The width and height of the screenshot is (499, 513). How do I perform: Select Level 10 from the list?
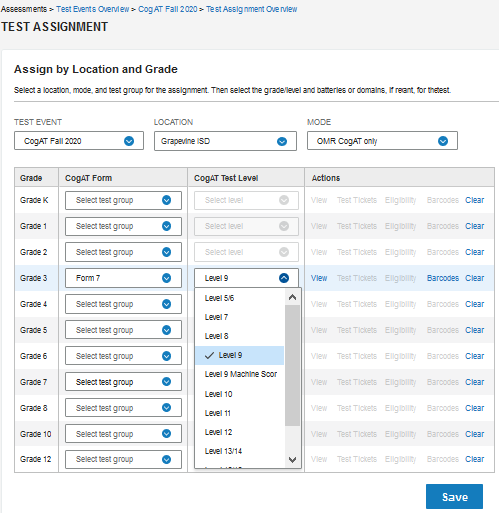click(240, 394)
